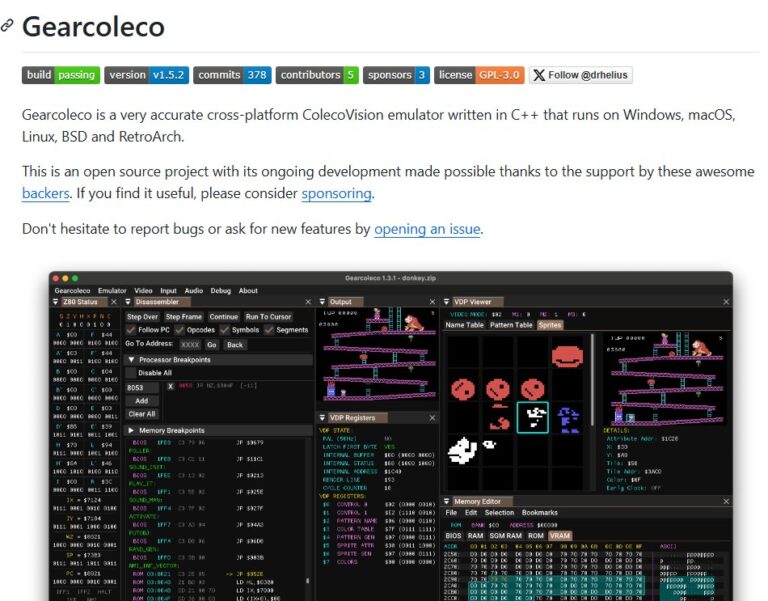Select the blue Mario sprite tile
The image size is (768, 601).
[x=568, y=420]
